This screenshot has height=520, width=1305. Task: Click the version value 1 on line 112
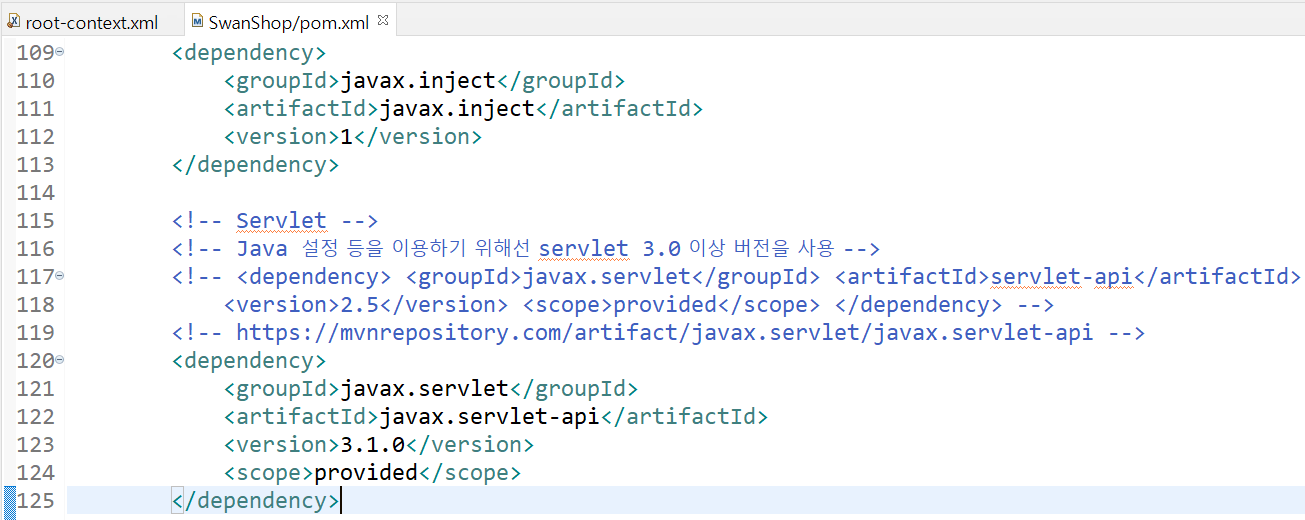347,136
